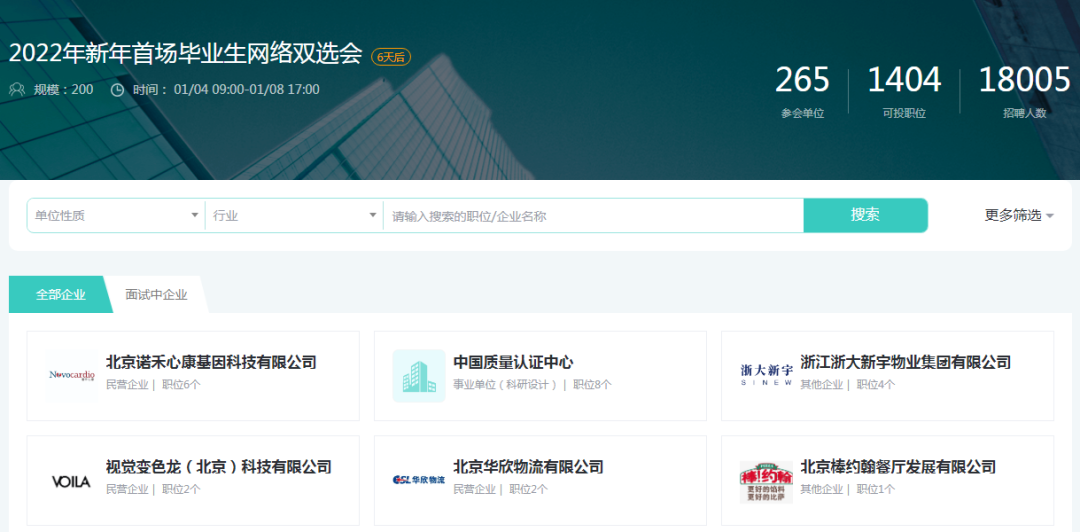Click the 2022年新年首场毕业生网络双选会 title
Viewport: 1080px width, 532px height.
click(x=185, y=54)
